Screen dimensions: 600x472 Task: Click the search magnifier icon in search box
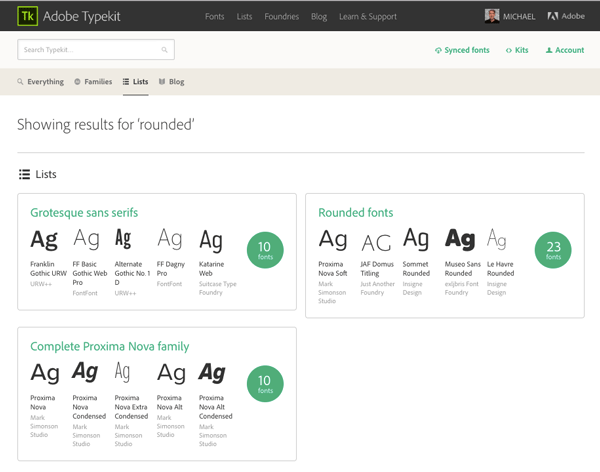pyautogui.click(x=164, y=50)
